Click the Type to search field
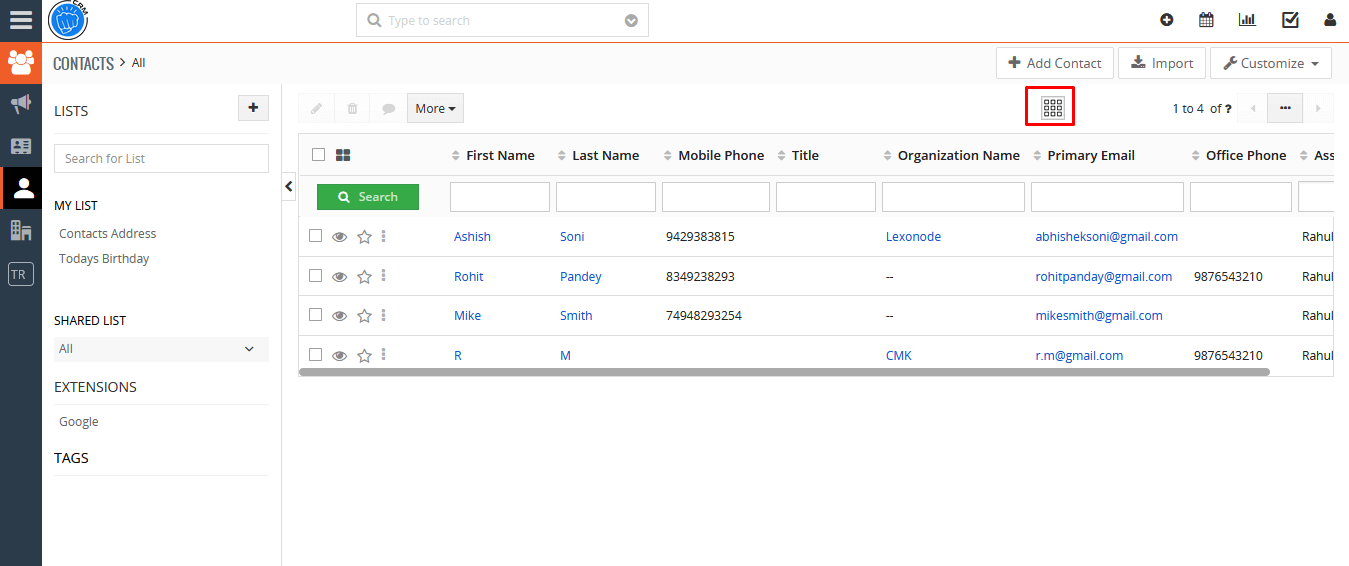 [x=502, y=20]
